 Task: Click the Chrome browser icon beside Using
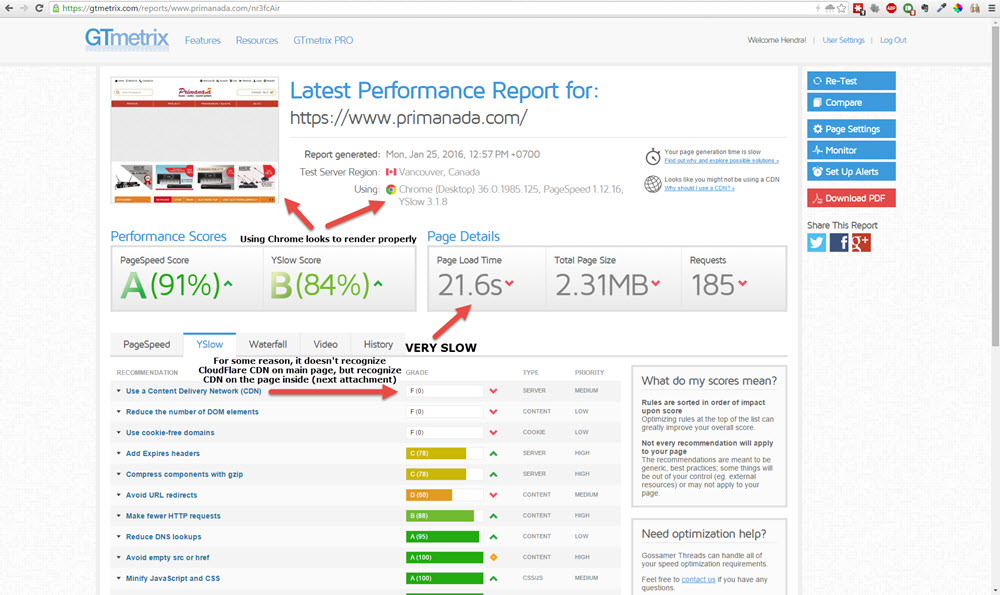click(391, 189)
